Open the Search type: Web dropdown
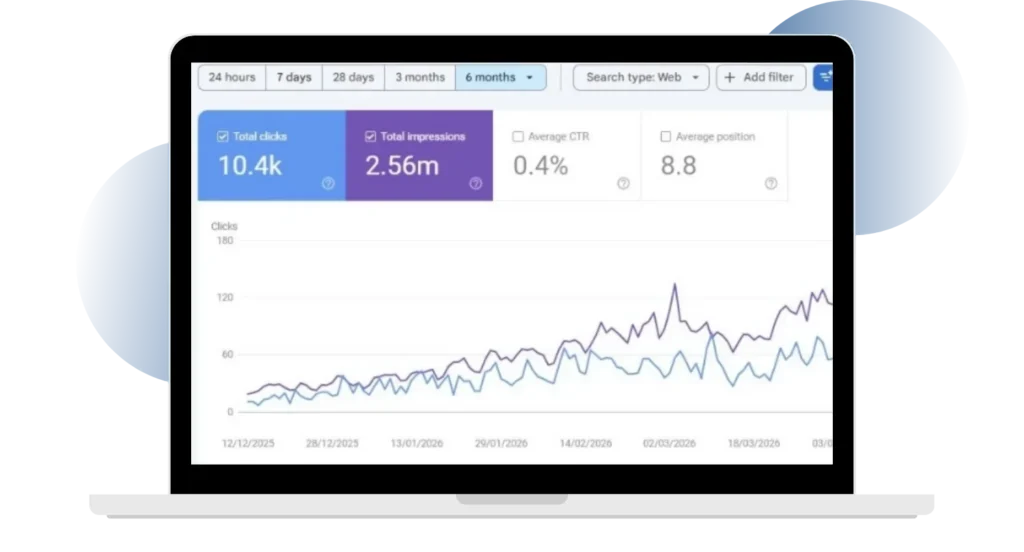Viewport: 1024px width, 552px height. pos(641,77)
